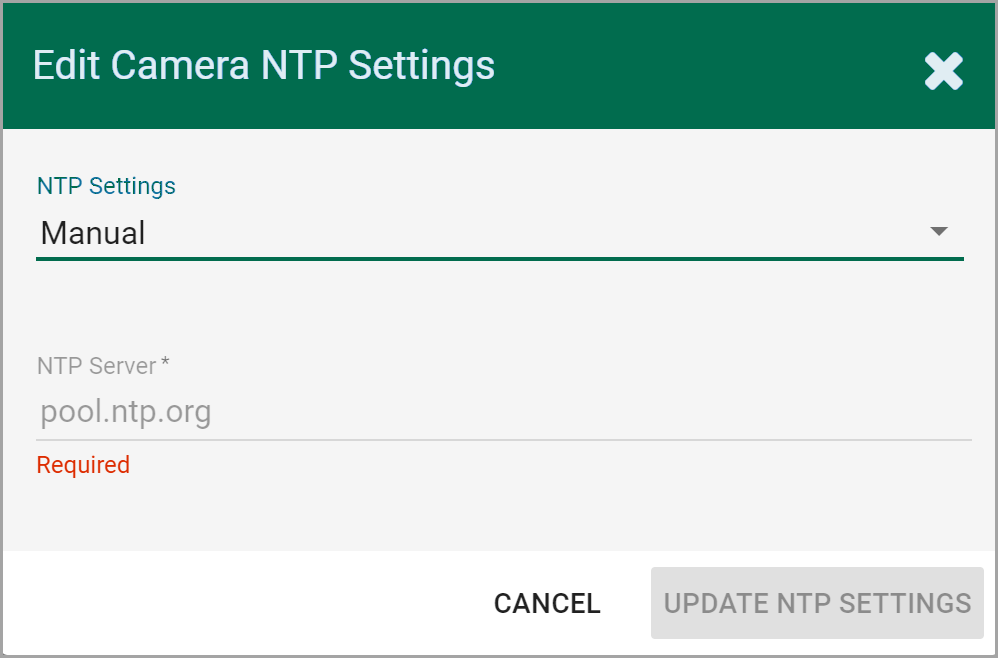The width and height of the screenshot is (998, 658).
Task: Expand the NTP Settings dropdown arrow
Action: [x=938, y=232]
